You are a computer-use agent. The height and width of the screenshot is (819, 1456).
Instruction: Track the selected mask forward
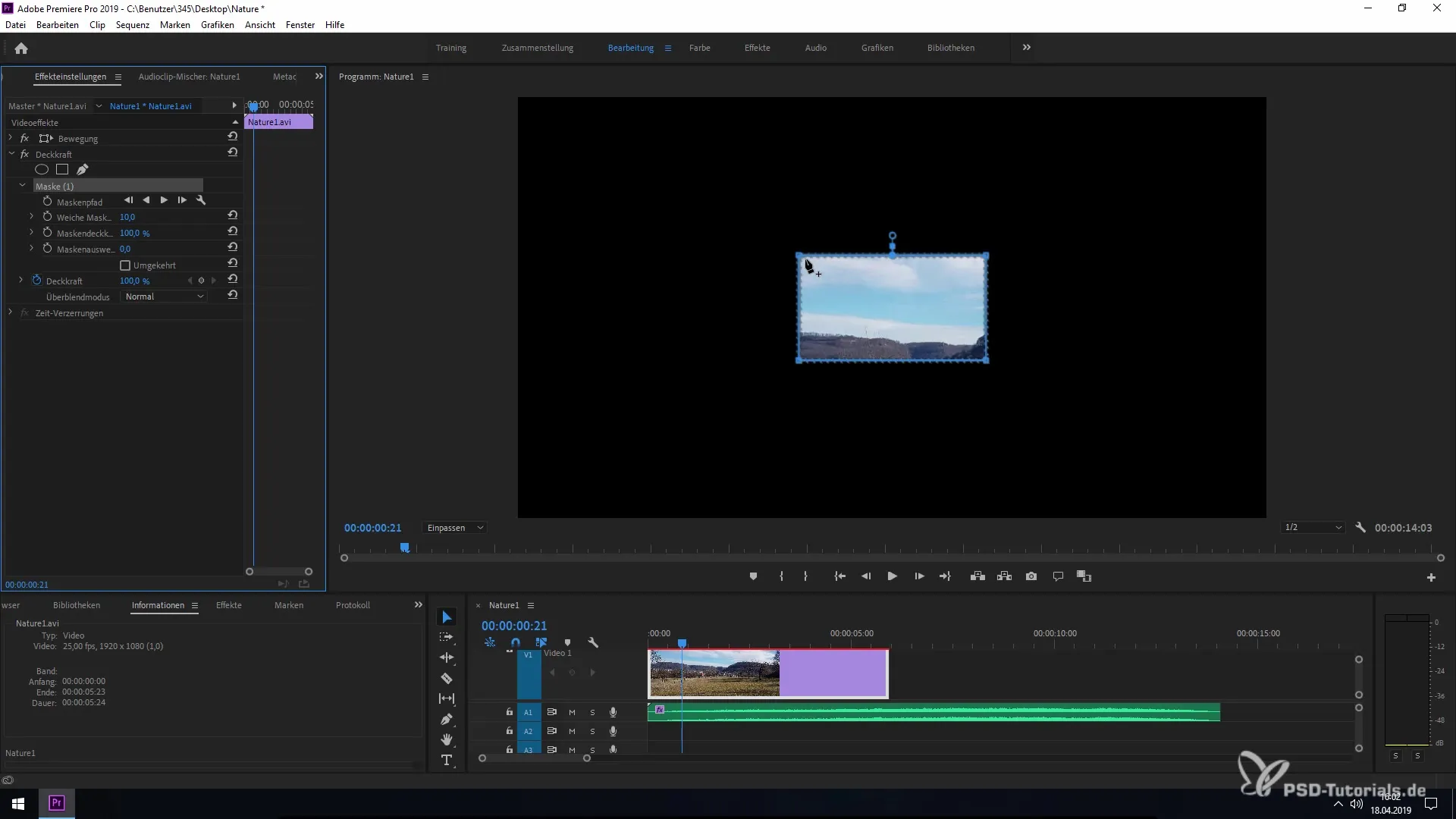pyautogui.click(x=164, y=201)
